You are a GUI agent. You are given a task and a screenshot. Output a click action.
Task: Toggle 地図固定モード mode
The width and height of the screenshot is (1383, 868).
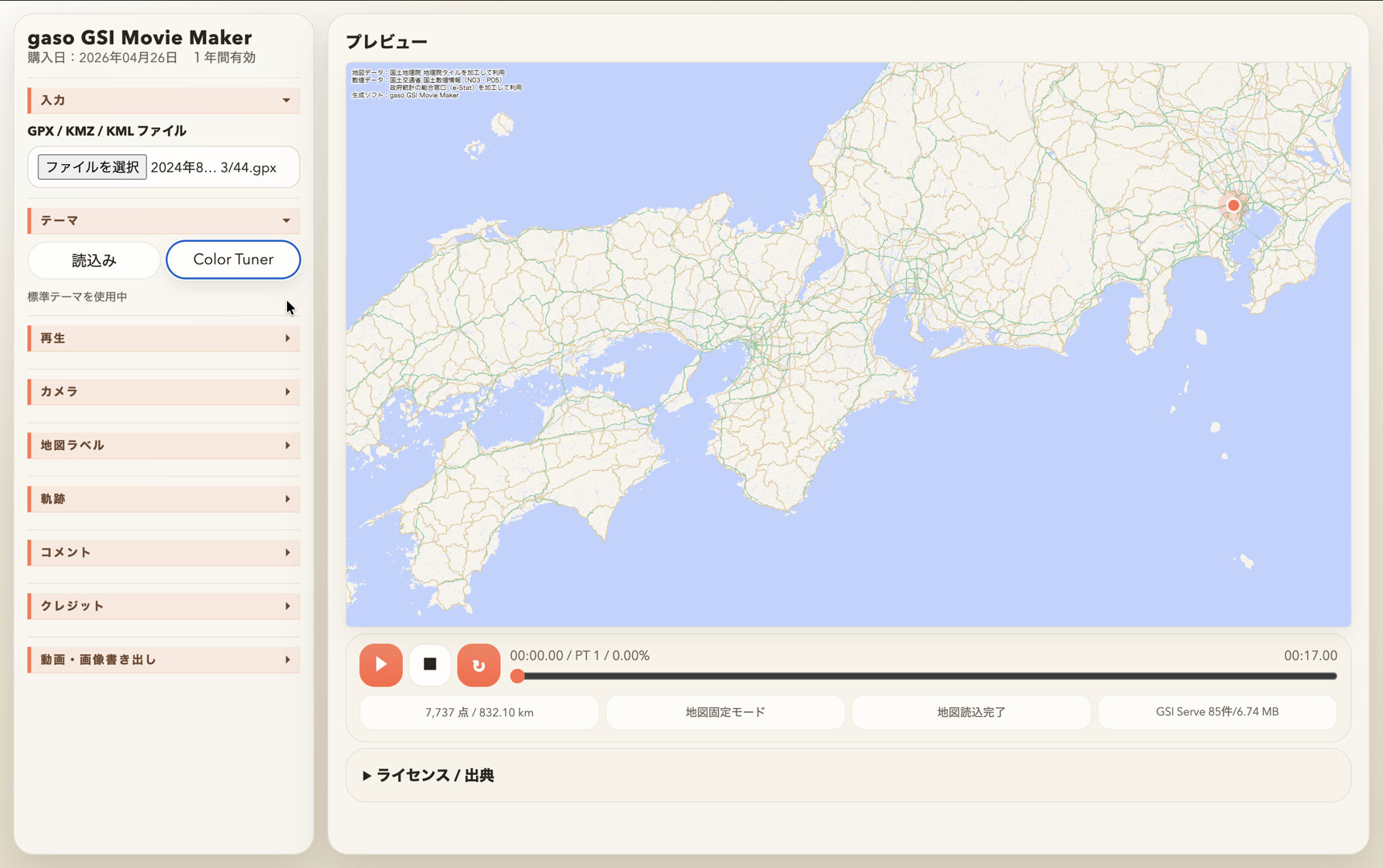[724, 712]
